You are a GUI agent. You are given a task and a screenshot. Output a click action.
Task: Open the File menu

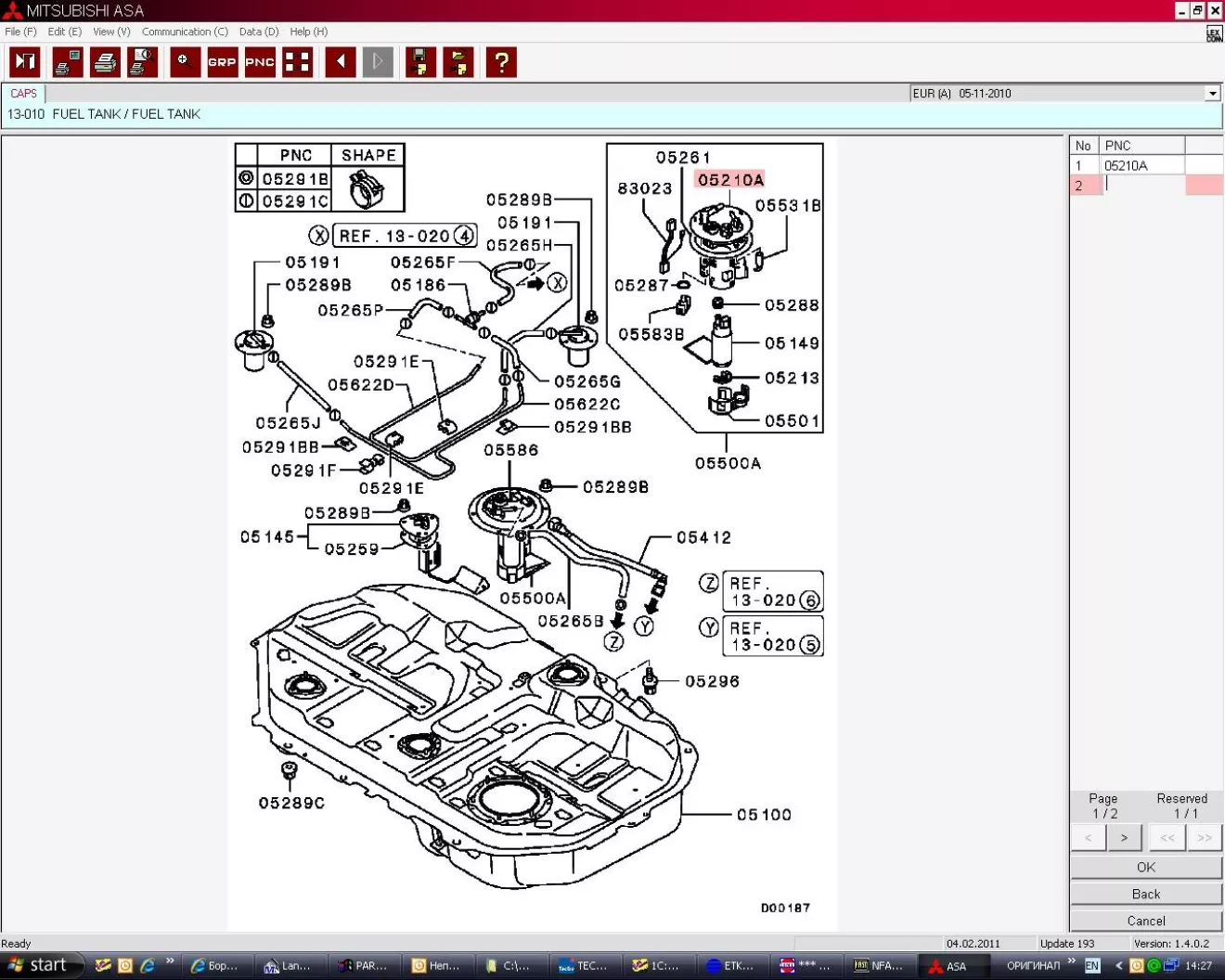tap(20, 32)
